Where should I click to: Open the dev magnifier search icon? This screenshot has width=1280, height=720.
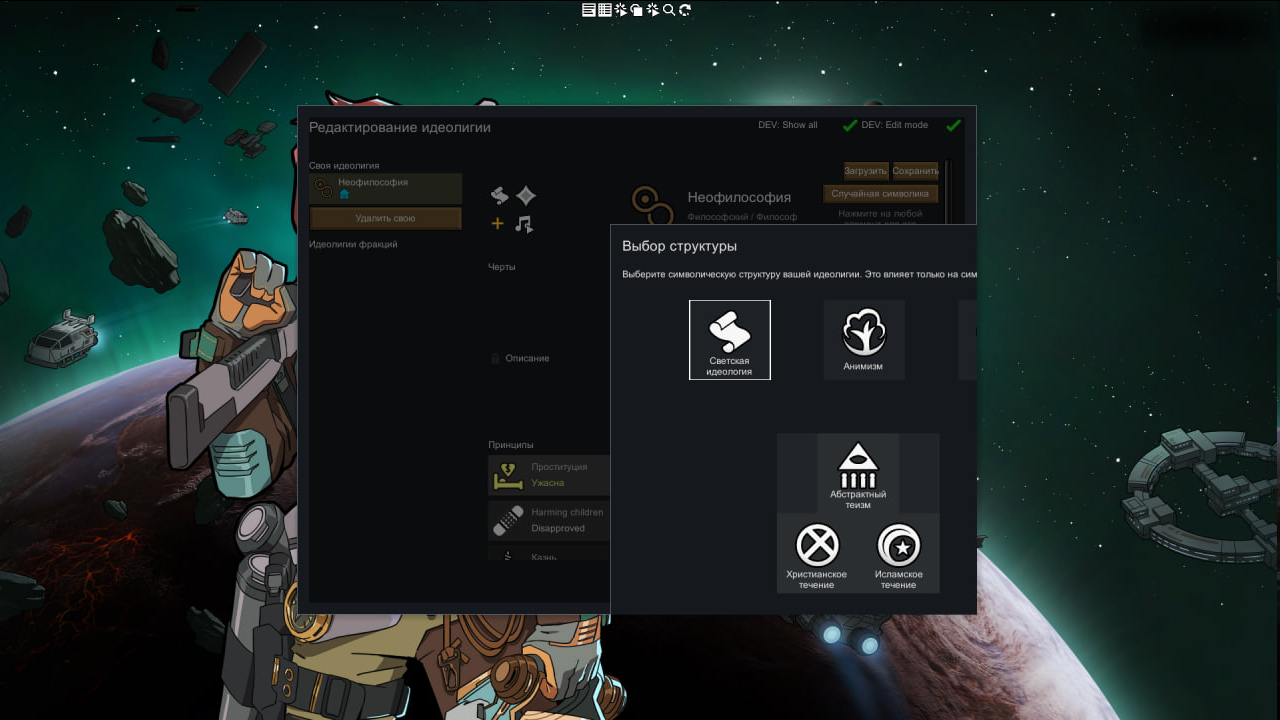(x=669, y=9)
